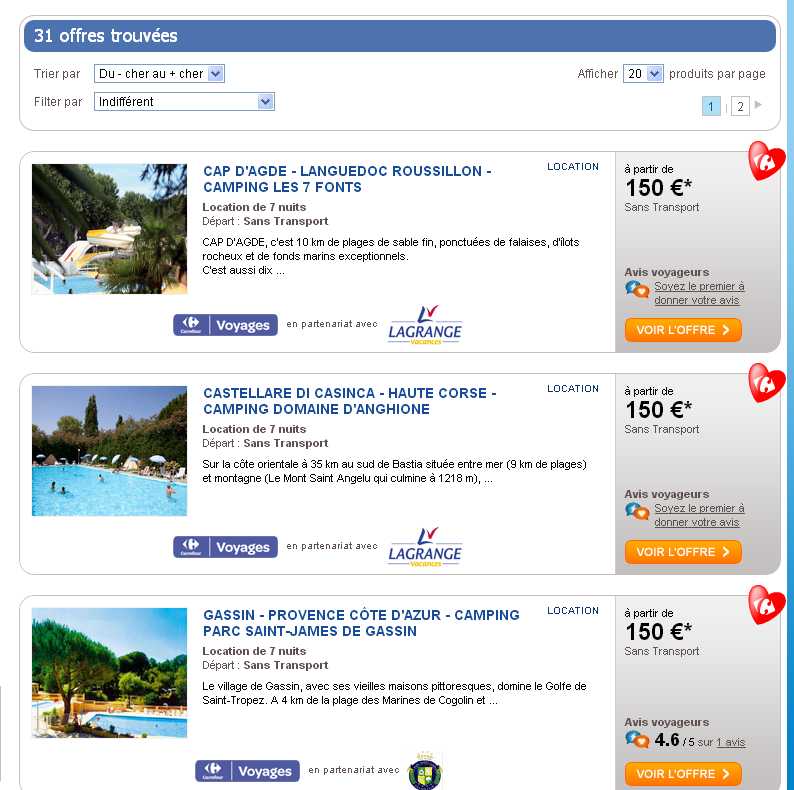Open the Gassin Camping Parc Saint-James title link

point(361,623)
